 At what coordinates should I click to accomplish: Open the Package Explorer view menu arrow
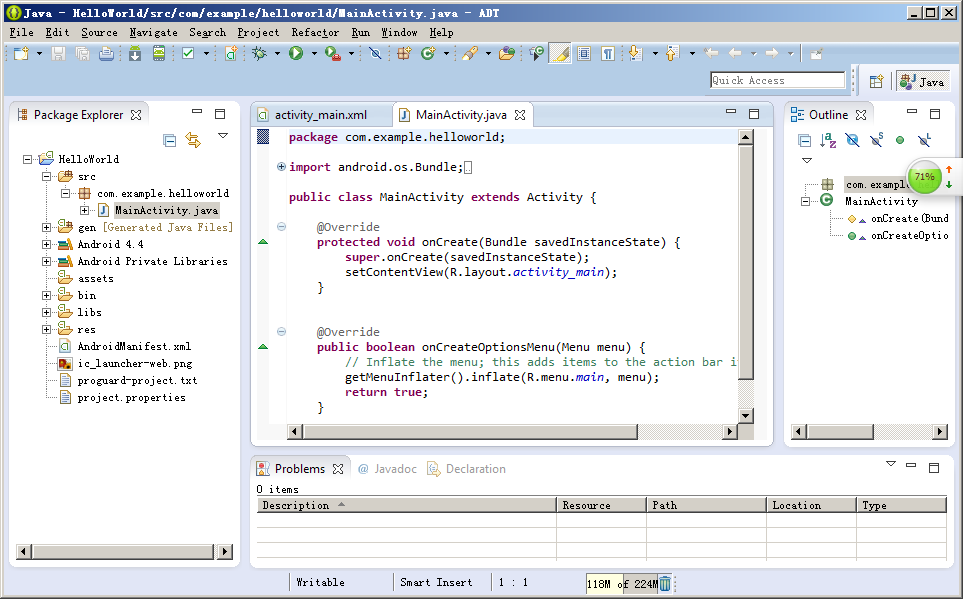pos(223,137)
